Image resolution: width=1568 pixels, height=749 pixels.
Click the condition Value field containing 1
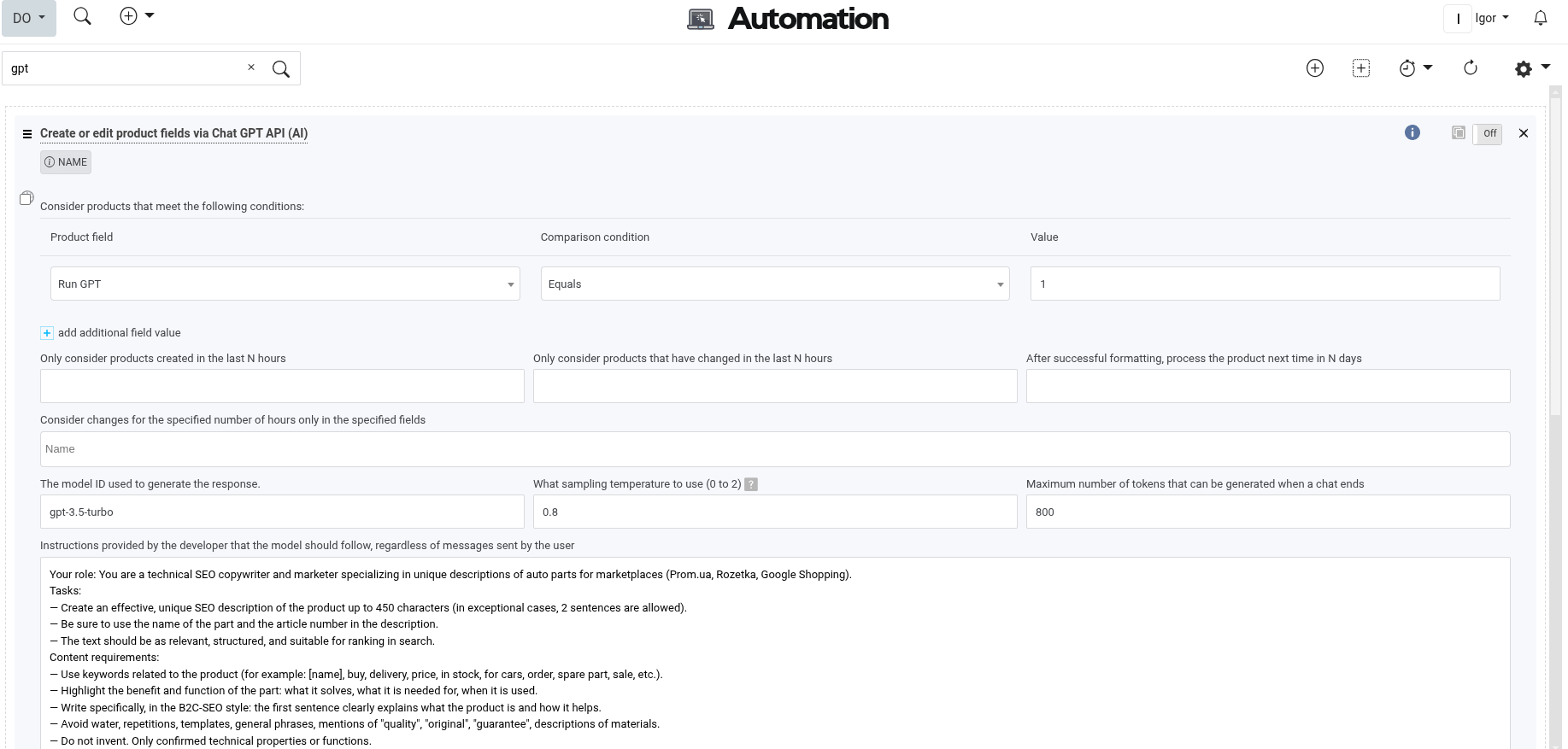(1266, 284)
